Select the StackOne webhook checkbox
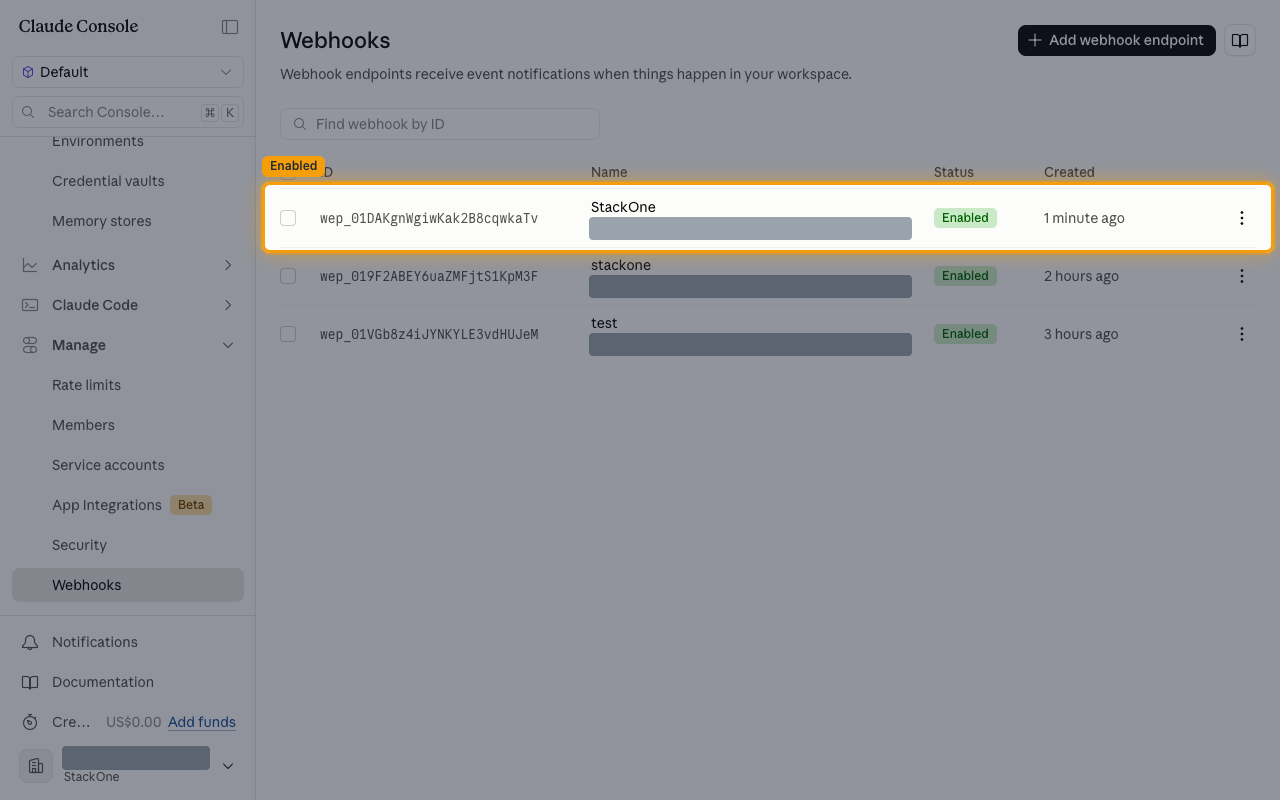The image size is (1280, 800). pos(288,218)
